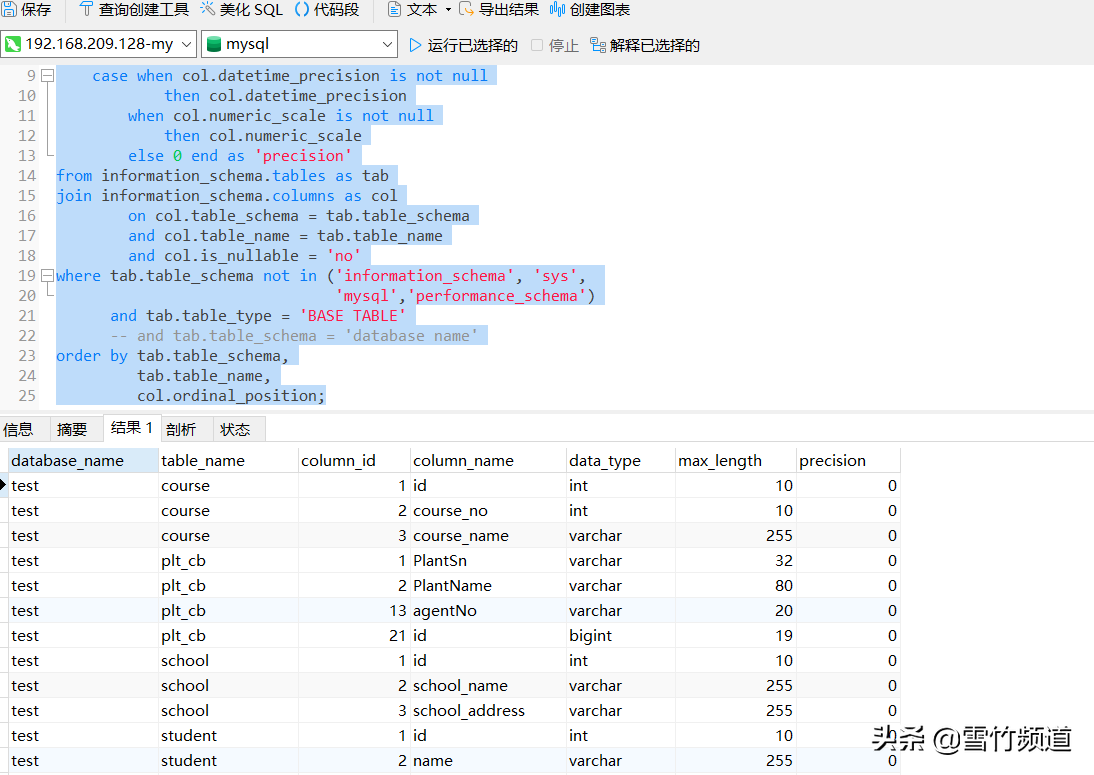Switch to the 信息 tab

(x=20, y=428)
